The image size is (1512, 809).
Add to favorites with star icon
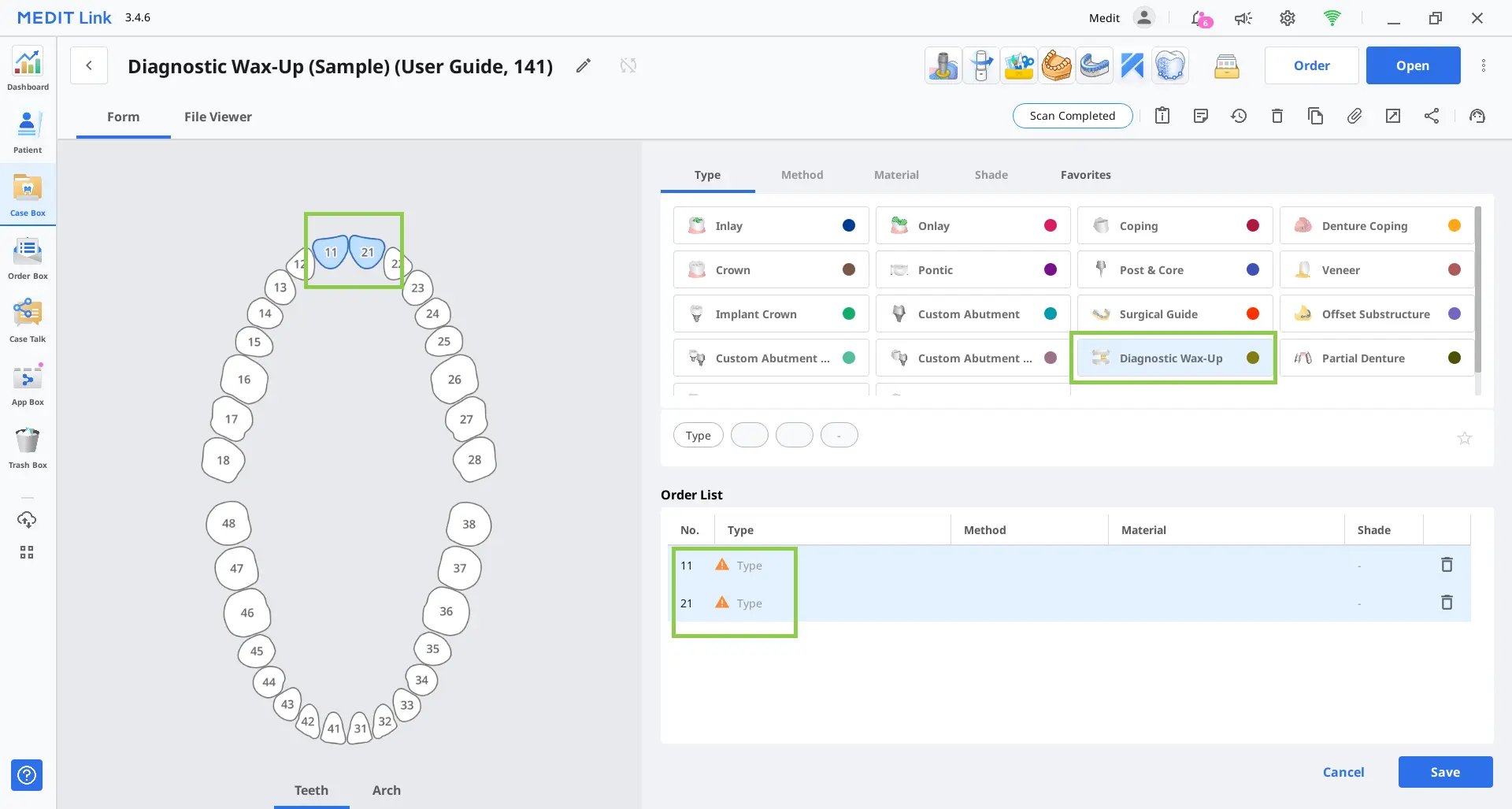[1464, 438]
